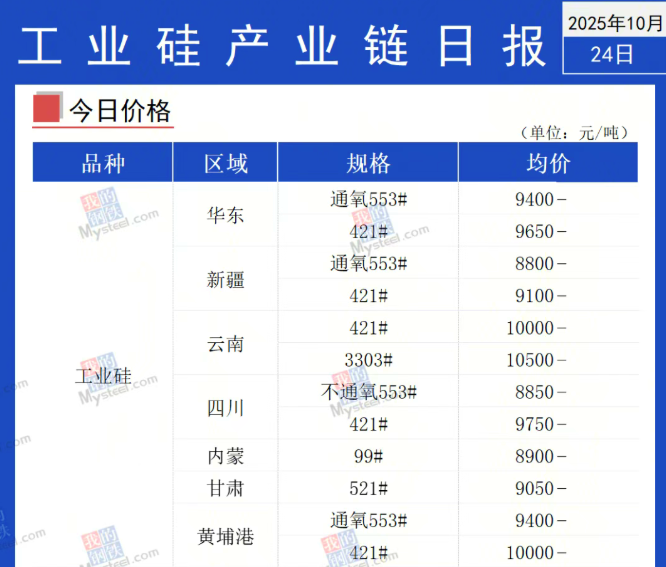Click the 规格 column header
The height and width of the screenshot is (567, 666).
tap(368, 163)
